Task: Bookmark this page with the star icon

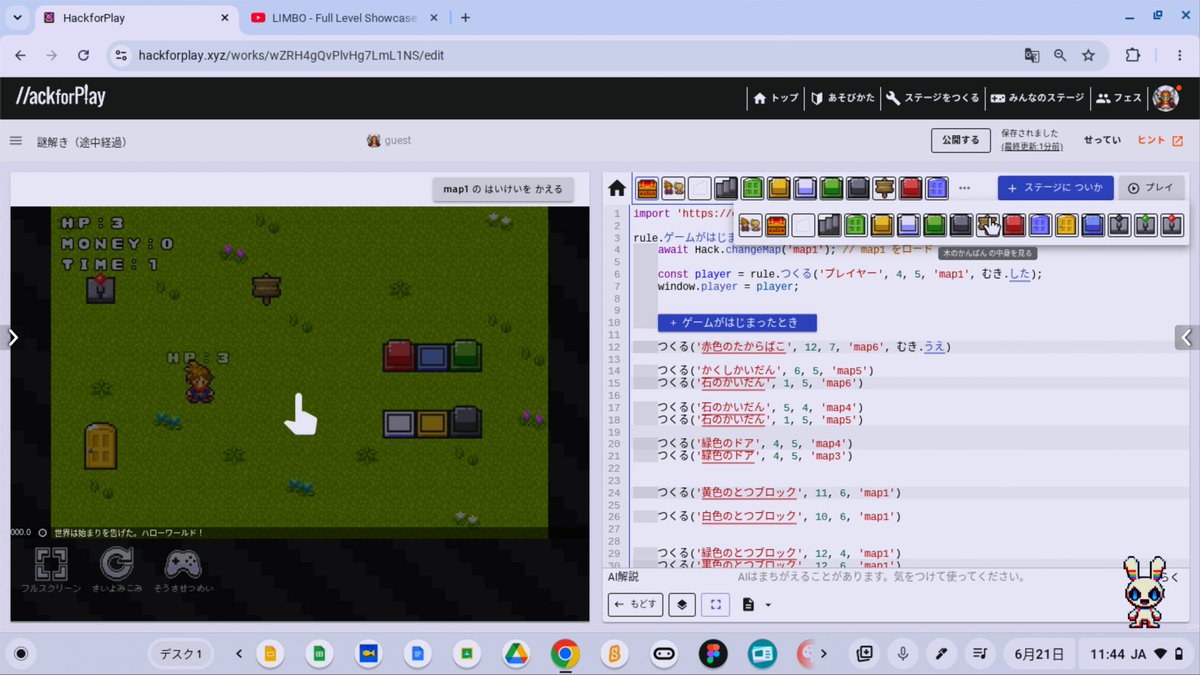Action: pos(1088,55)
